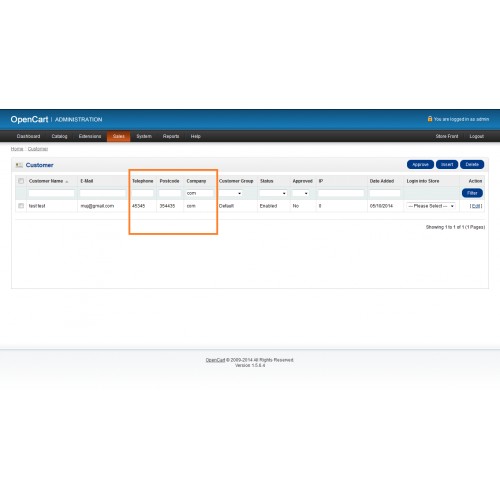Open the Catalog menu
This screenshot has height=500, width=500.
[x=59, y=136]
